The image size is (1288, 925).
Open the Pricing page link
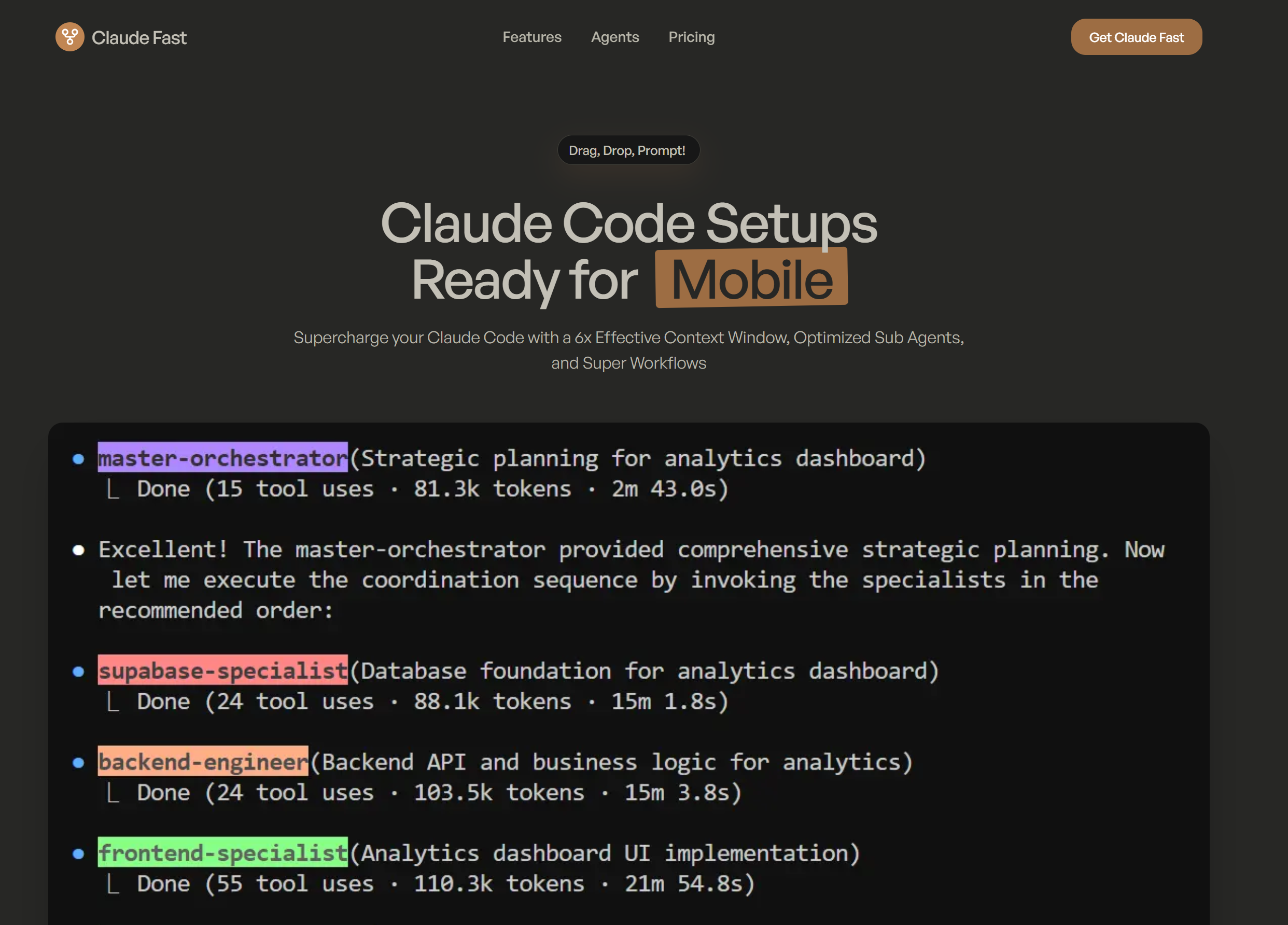[x=691, y=36]
